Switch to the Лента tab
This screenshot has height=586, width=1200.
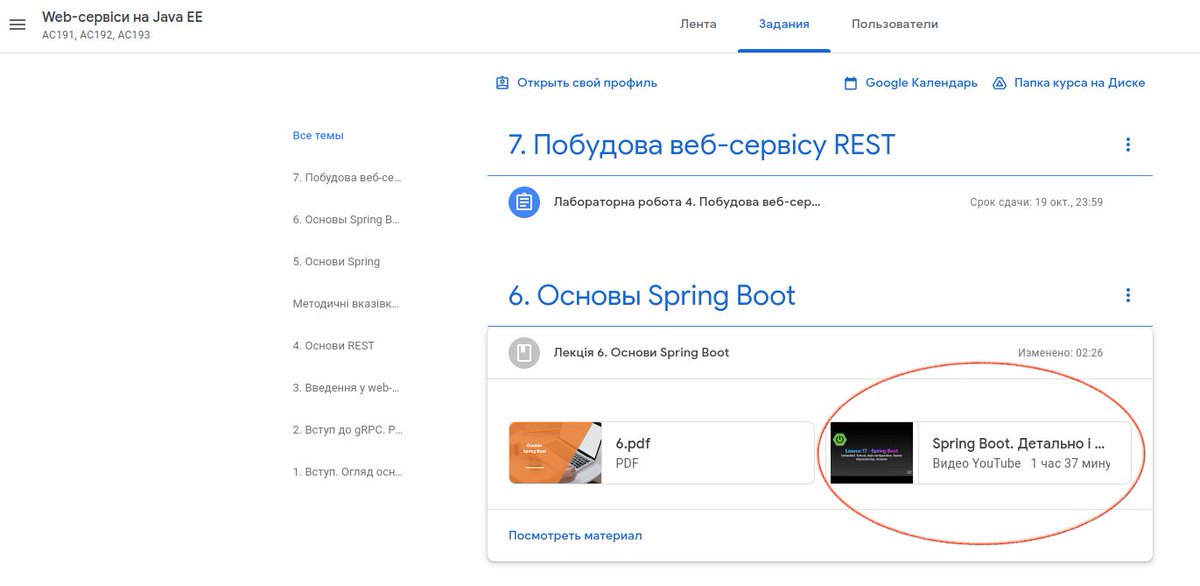[698, 24]
